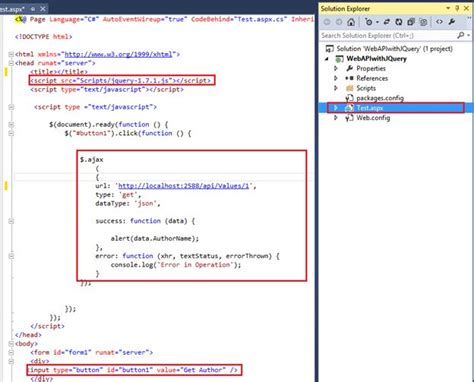Click the References node icon
Viewport: 474px width, 382px height.
349,78
